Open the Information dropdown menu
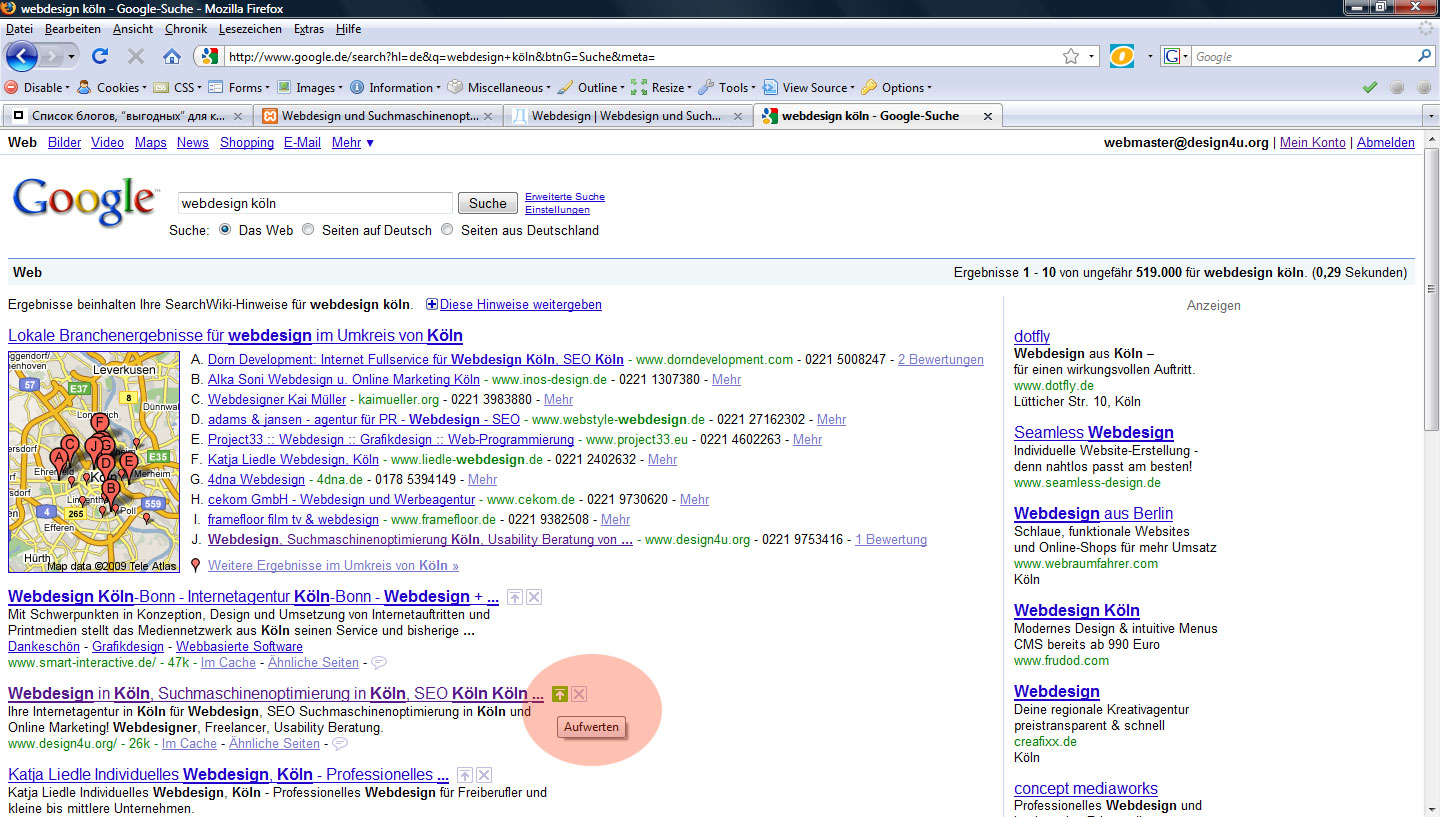The height and width of the screenshot is (817, 1440). 396,88
